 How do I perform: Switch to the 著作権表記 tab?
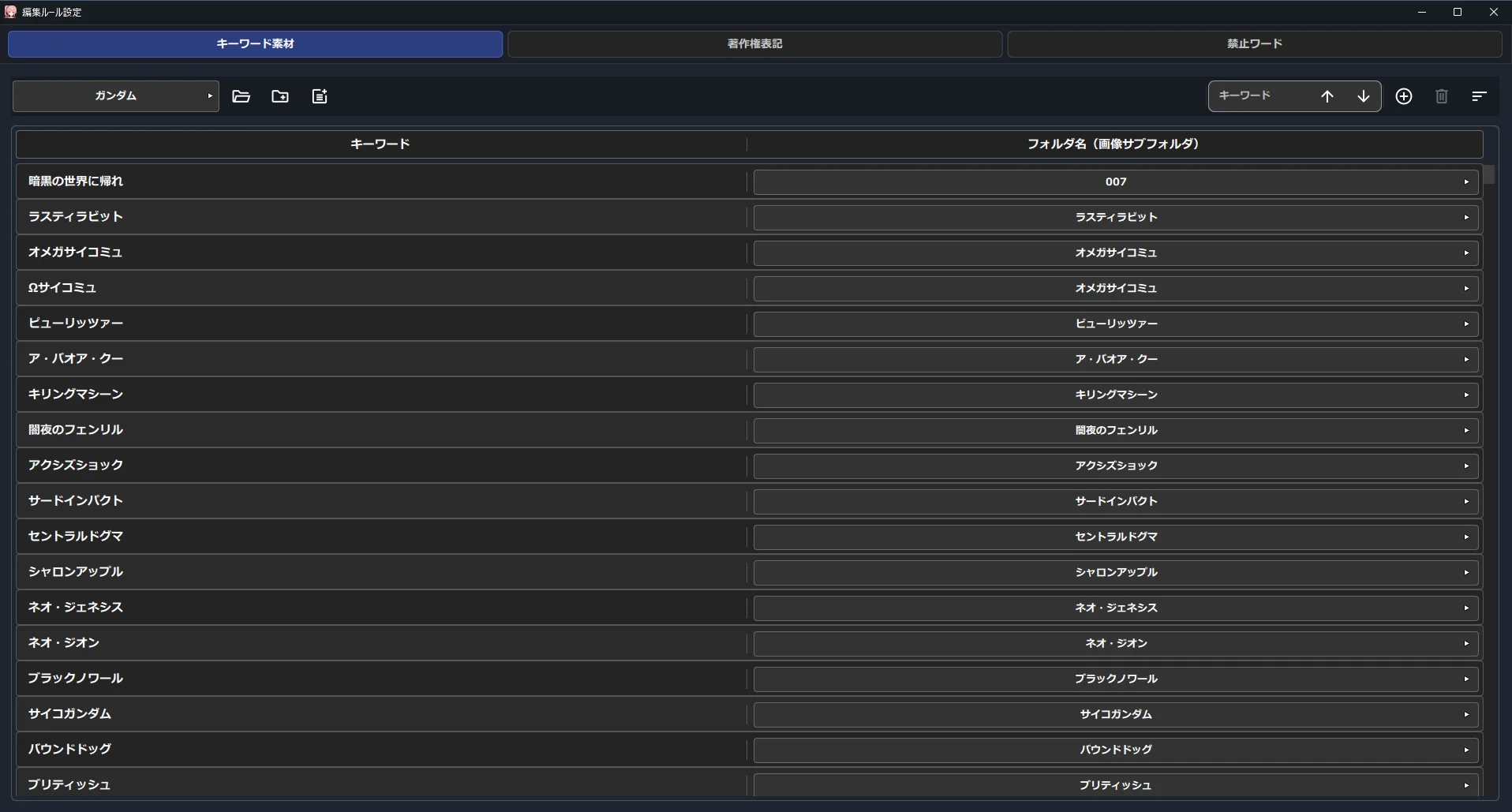755,44
